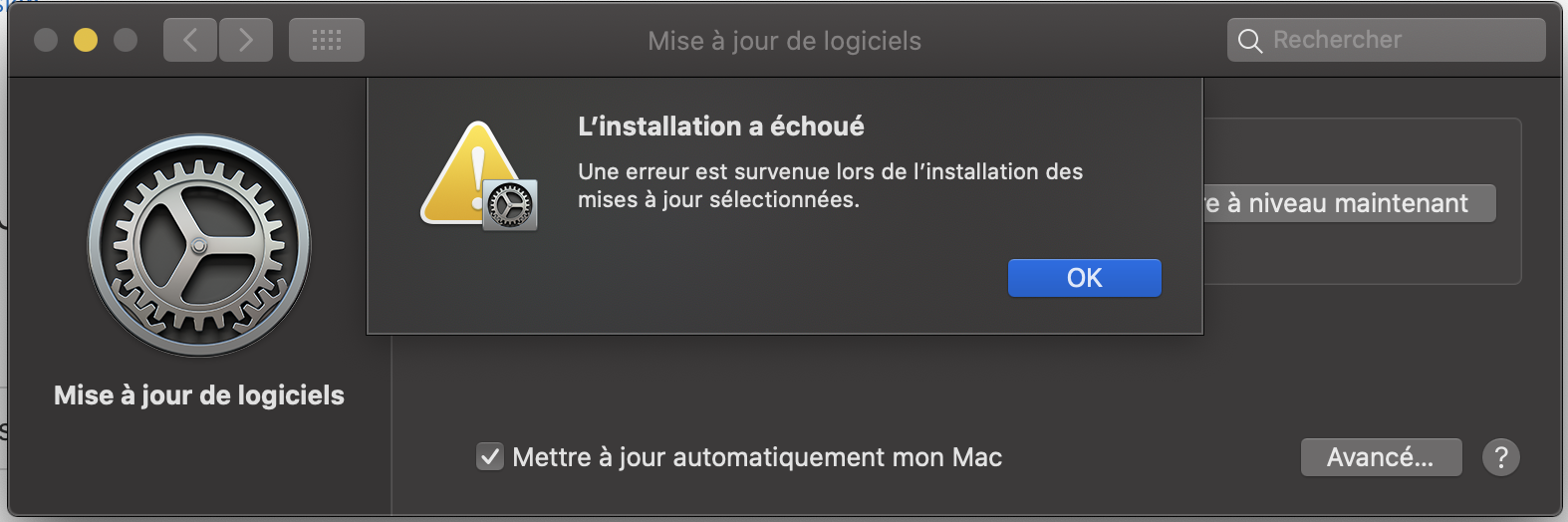Click the gray zoom button beside the yellow one
The width and height of the screenshot is (1568, 522).
[126, 40]
